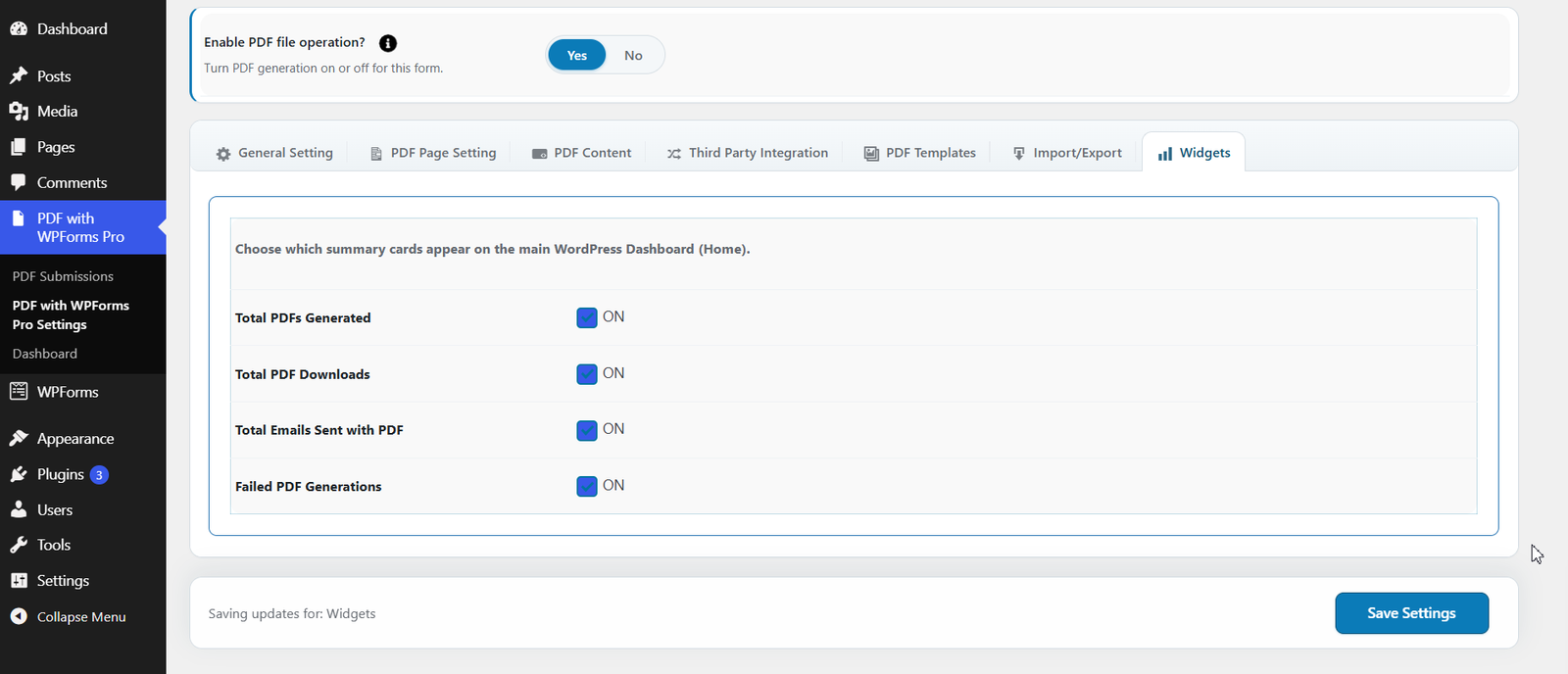Screen dimensions: 1568x674
Task: Toggle Failed PDF Generations checkbox
Action: point(587,486)
